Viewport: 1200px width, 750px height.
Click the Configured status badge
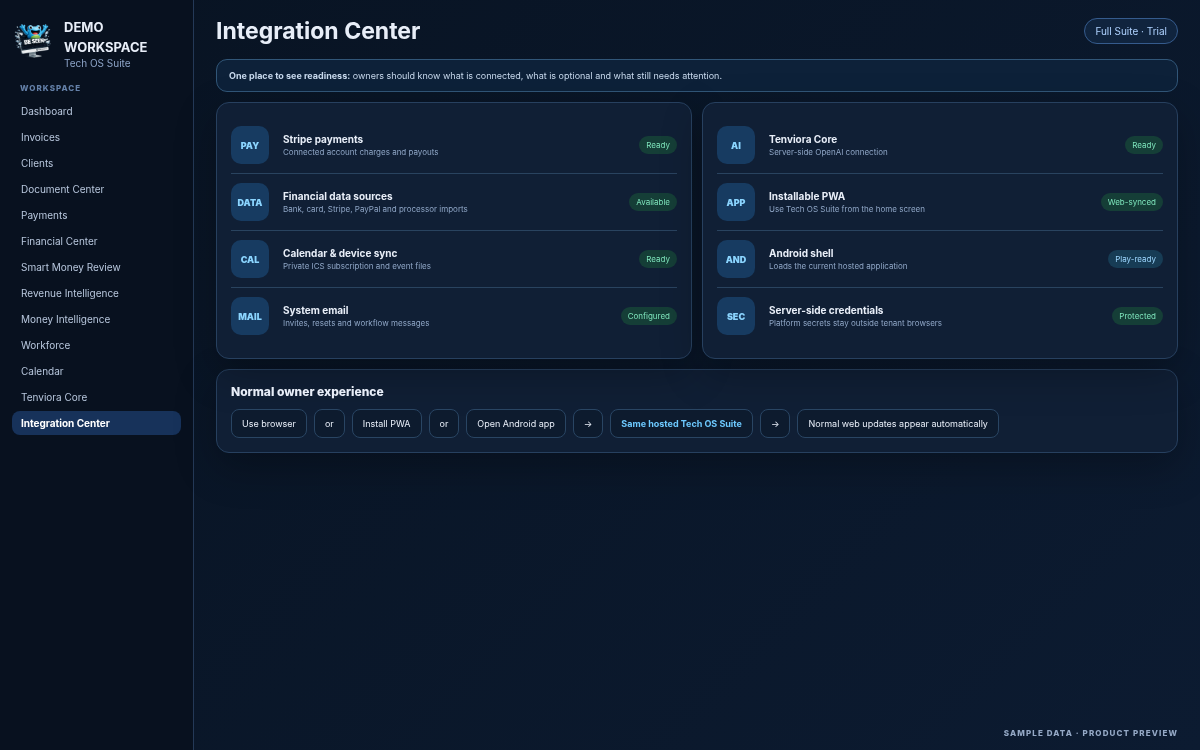point(649,316)
